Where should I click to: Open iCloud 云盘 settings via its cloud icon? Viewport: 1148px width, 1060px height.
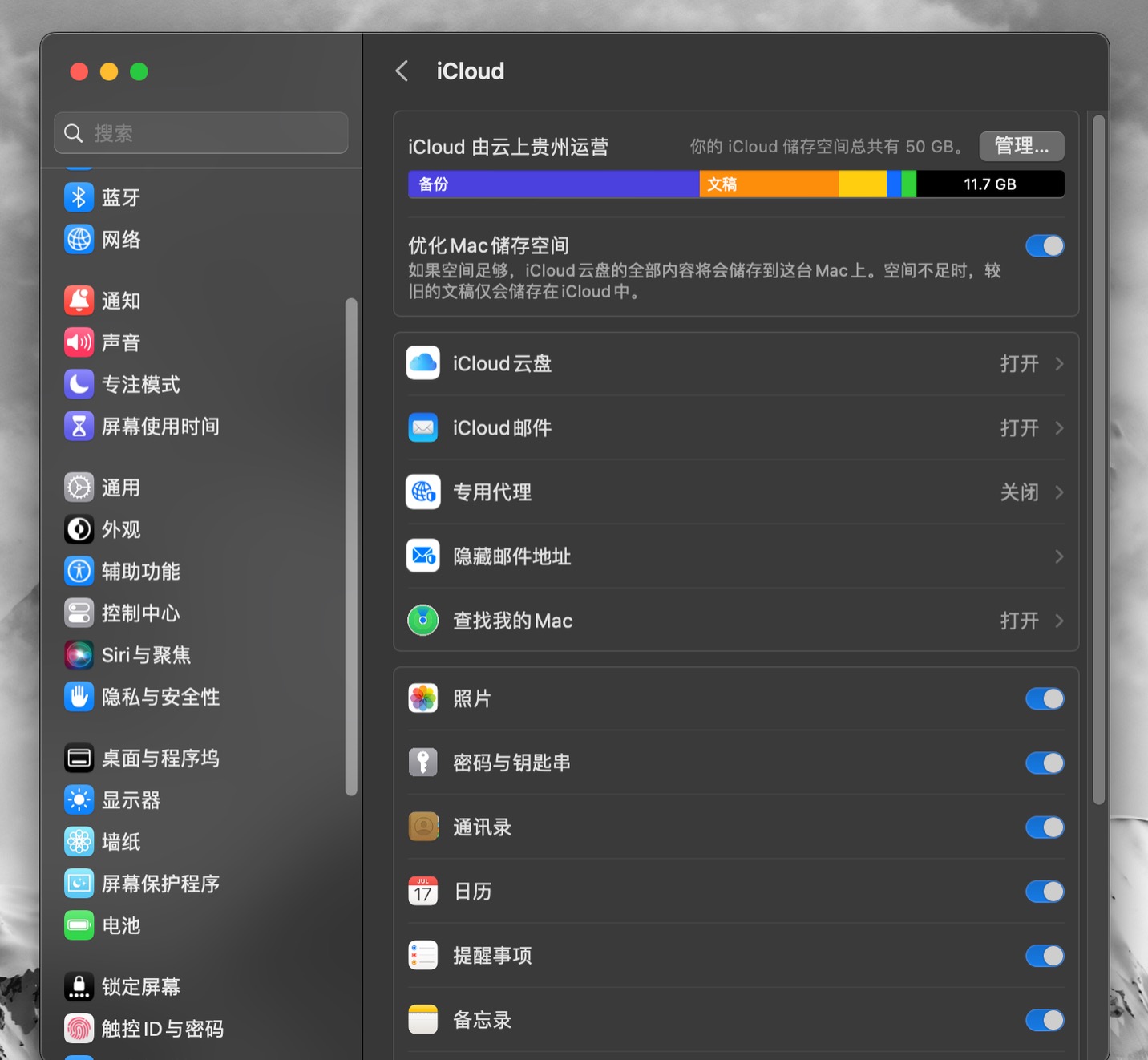click(x=422, y=363)
